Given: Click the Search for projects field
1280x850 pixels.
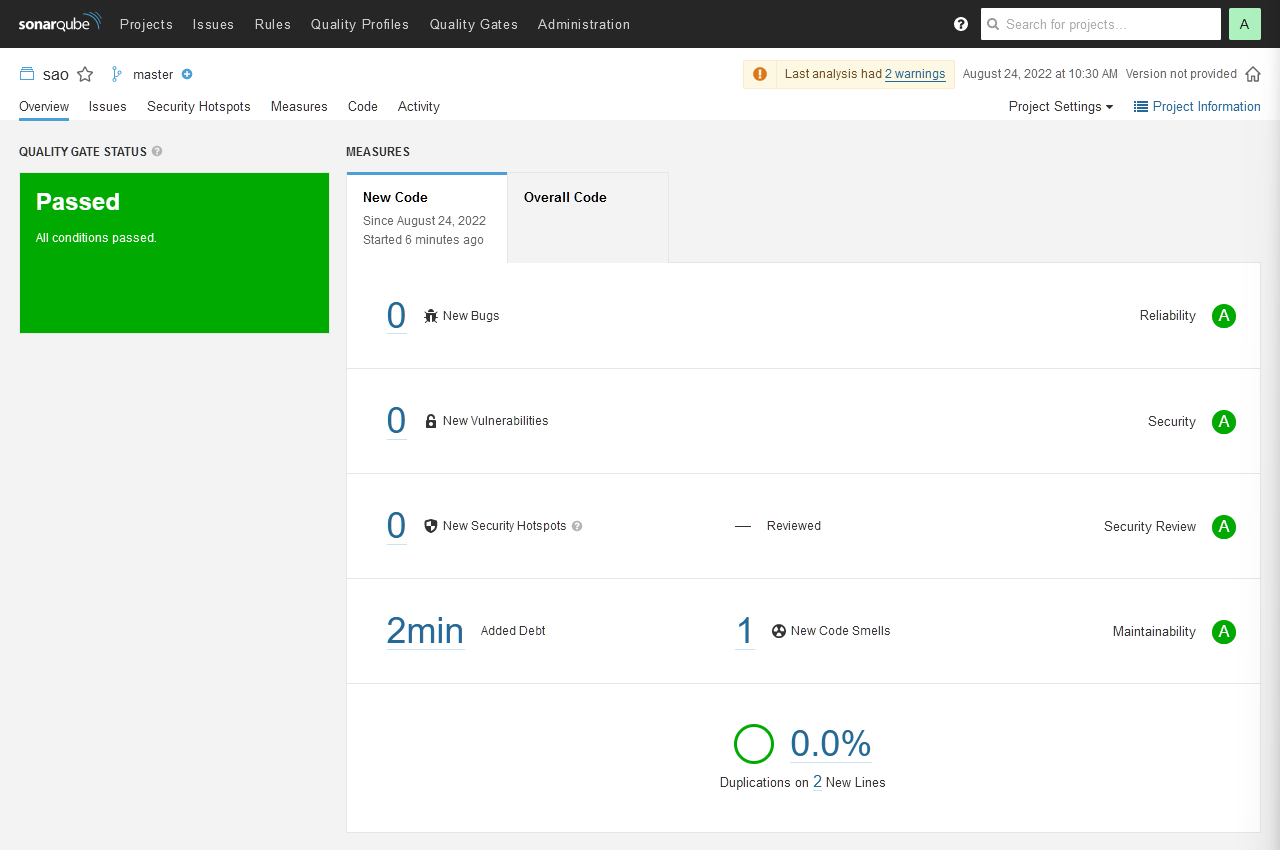Looking at the screenshot, I should [x=1108, y=24].
